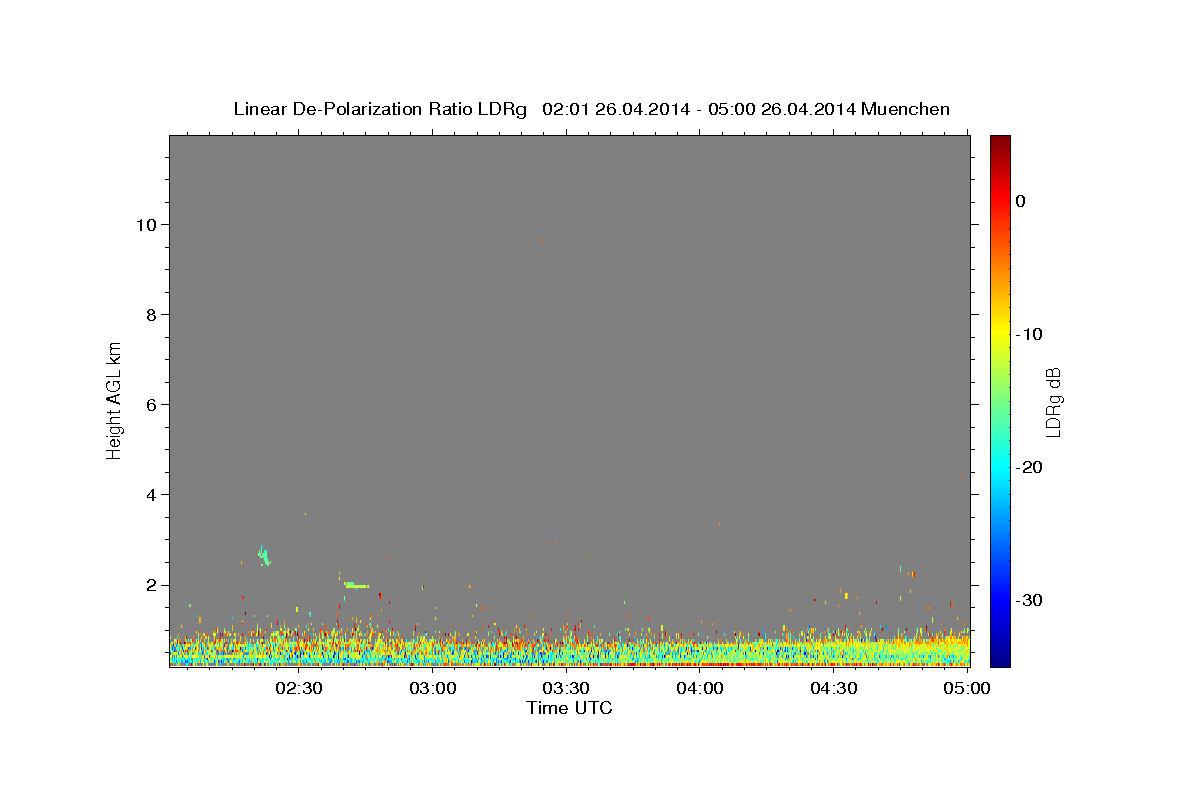The height and width of the screenshot is (800, 1200).
Task: Click the height tick label 2
Action: (150, 585)
